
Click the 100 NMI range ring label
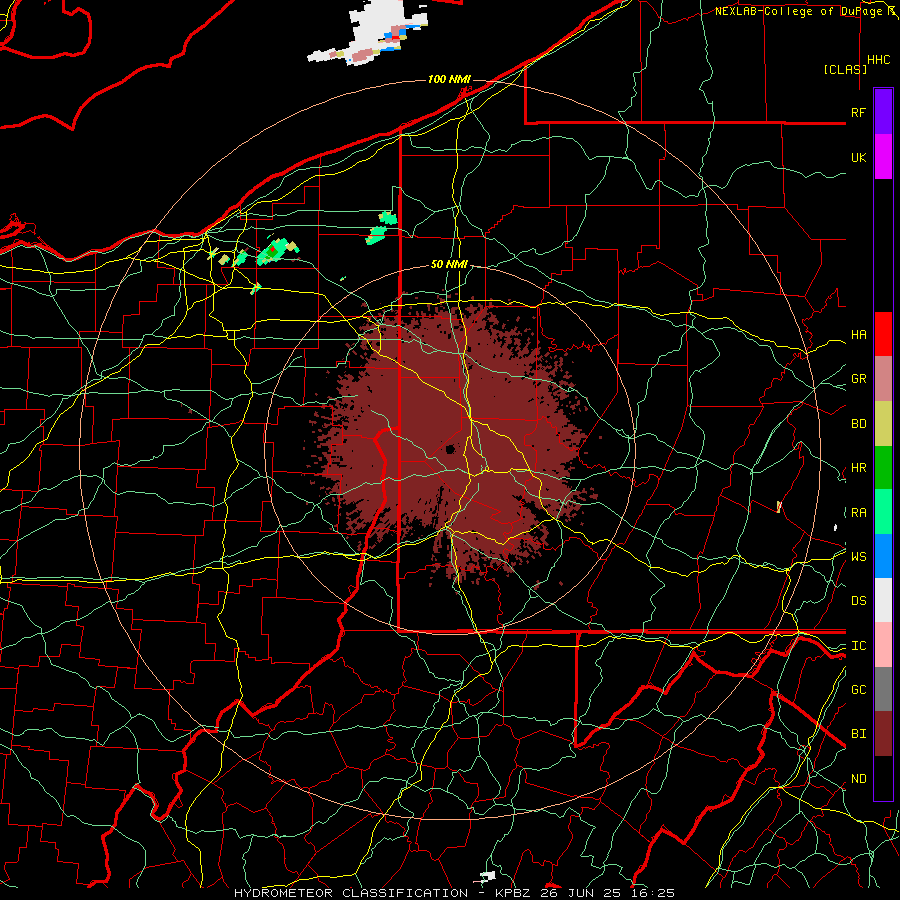click(x=449, y=79)
